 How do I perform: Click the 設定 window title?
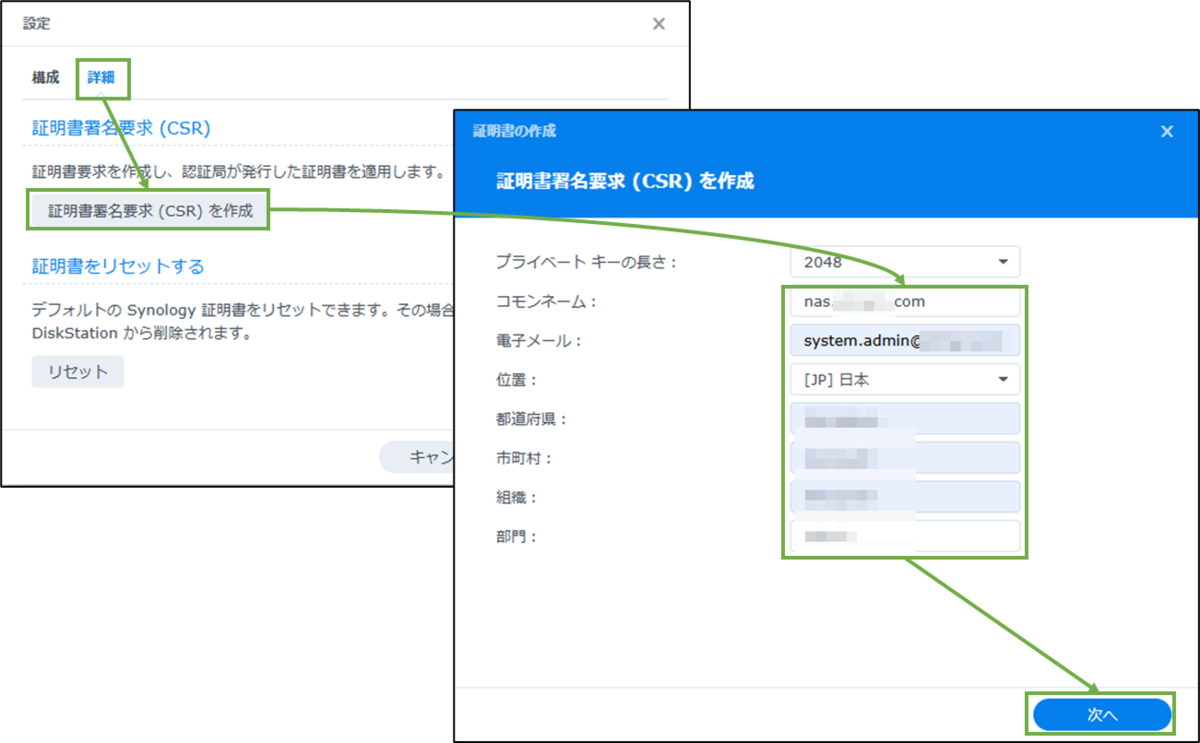coord(36,23)
